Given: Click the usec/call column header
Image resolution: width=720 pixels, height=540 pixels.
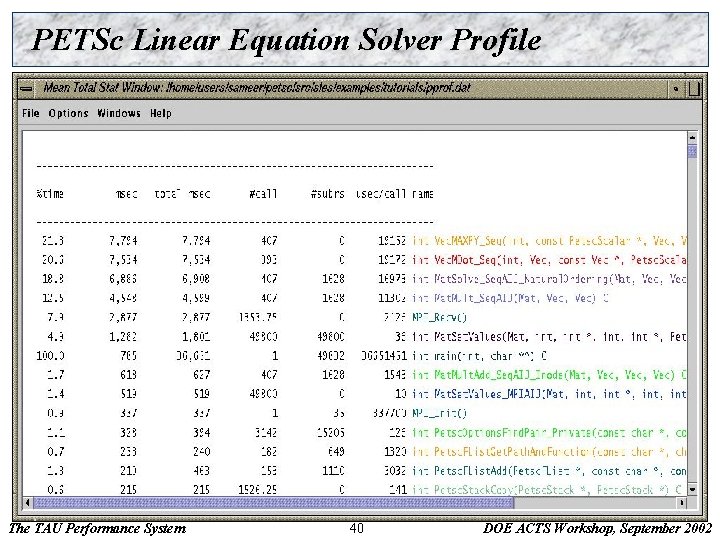Looking at the screenshot, I should (x=381, y=194).
